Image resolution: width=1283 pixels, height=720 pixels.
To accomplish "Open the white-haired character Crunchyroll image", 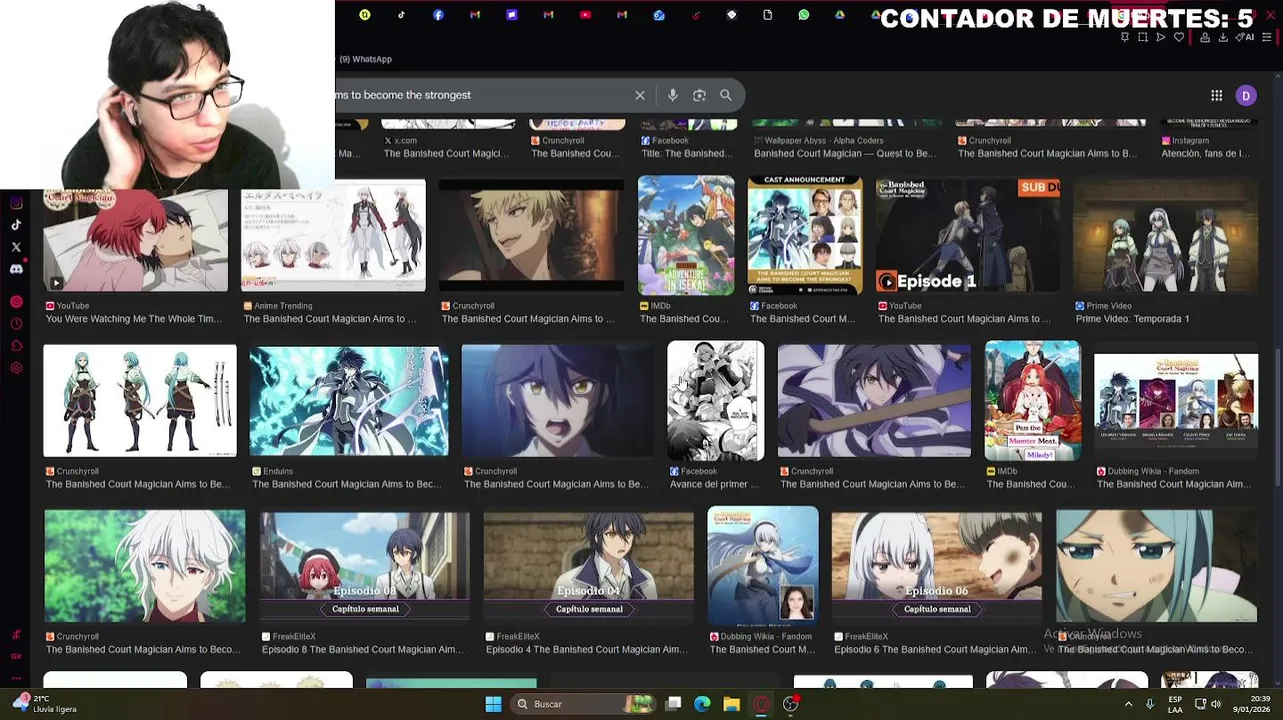I will point(145,566).
